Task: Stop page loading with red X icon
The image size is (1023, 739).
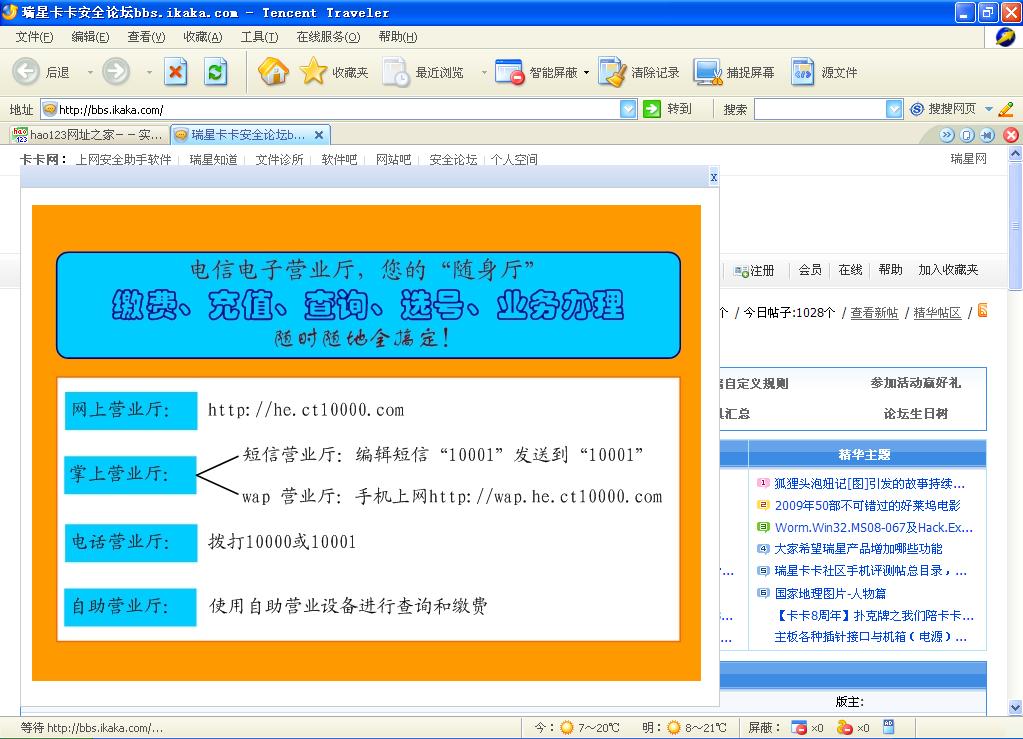Action: (x=176, y=72)
